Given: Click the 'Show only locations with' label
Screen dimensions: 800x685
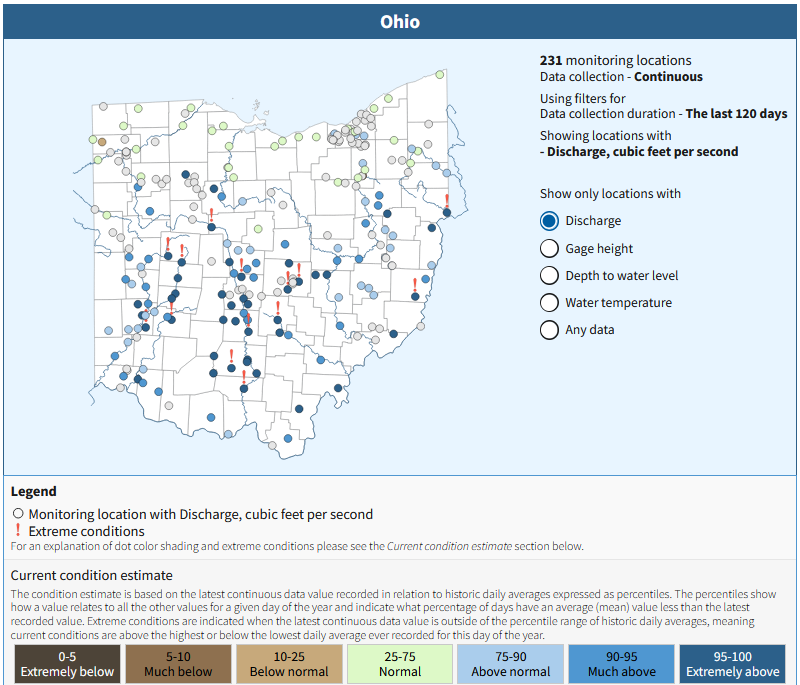Looking at the screenshot, I should tap(610, 194).
